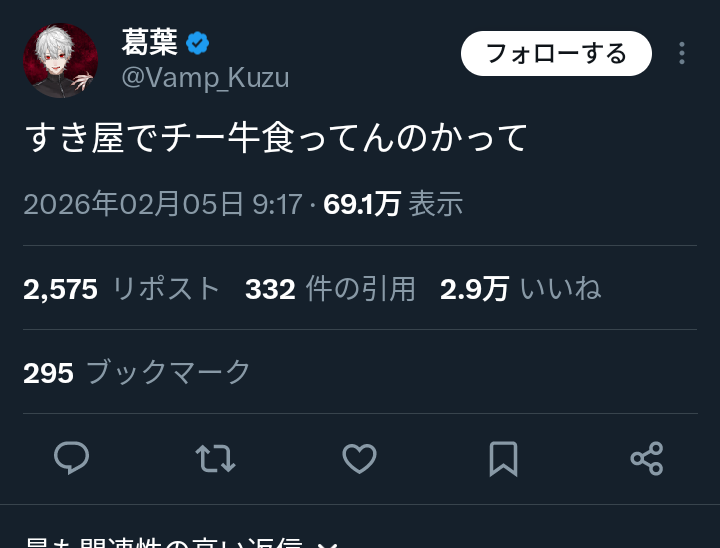Click the blue verified badge
The height and width of the screenshot is (548, 720).
tap(197, 43)
